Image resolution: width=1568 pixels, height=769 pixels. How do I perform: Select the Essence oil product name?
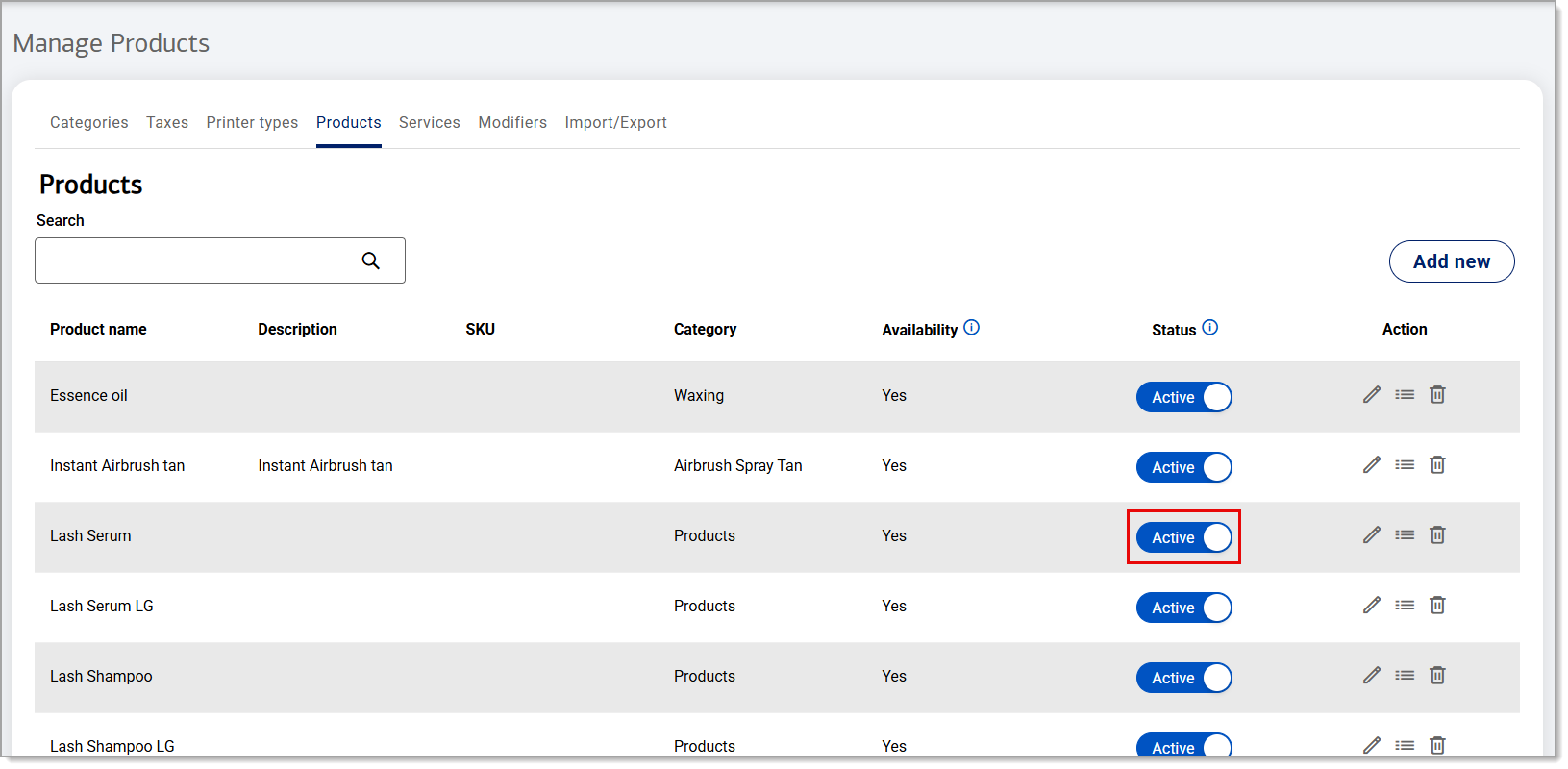[x=88, y=395]
